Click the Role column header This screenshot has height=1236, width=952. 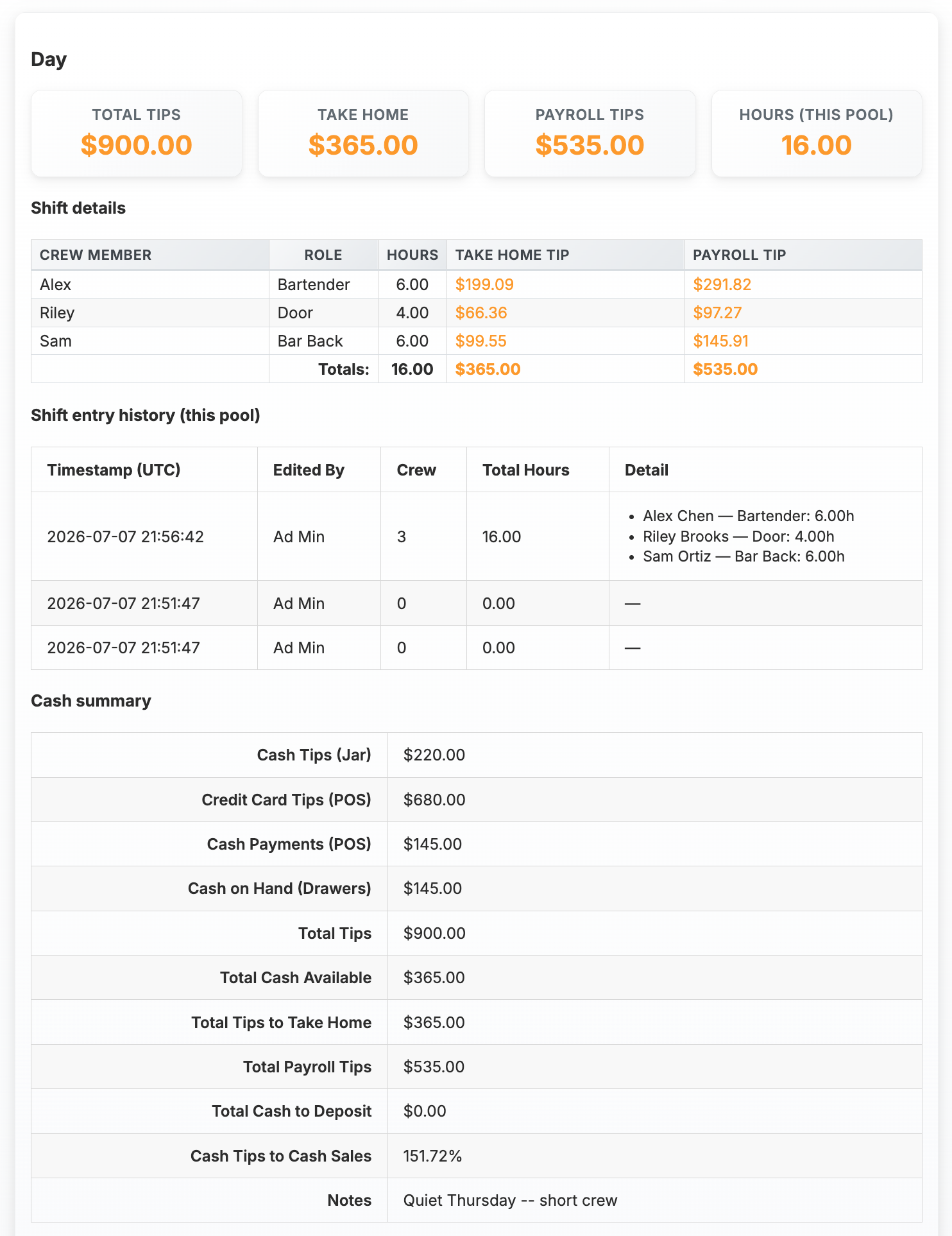pyautogui.click(x=323, y=255)
